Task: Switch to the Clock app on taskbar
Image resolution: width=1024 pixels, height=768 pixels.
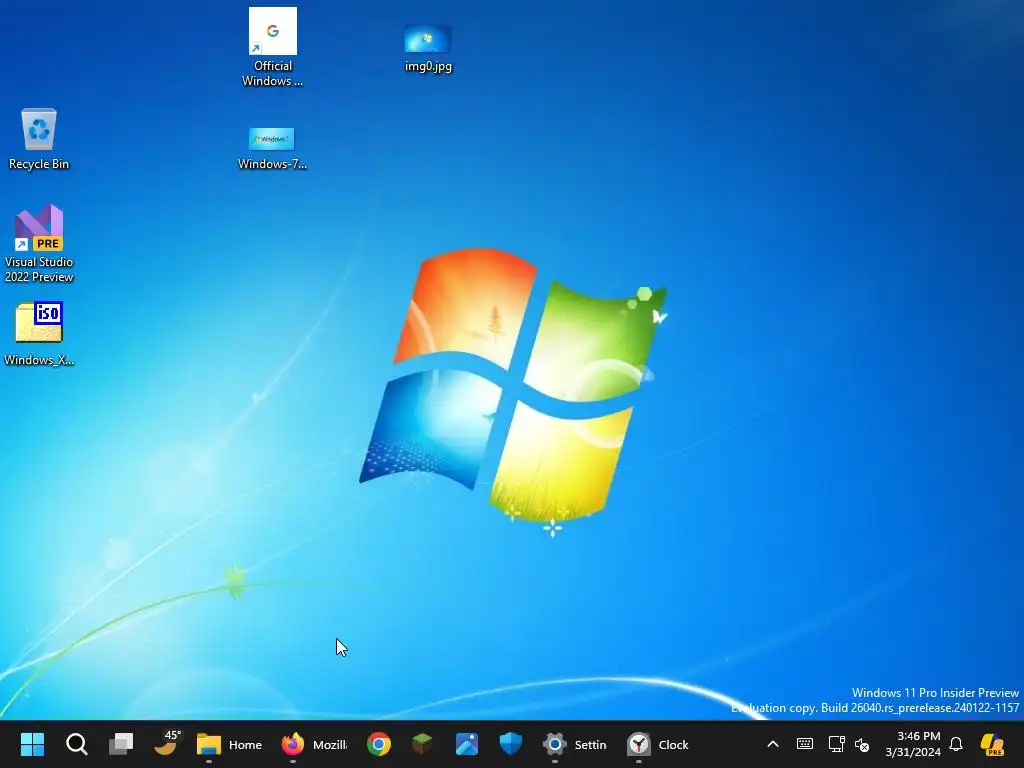Action: (658, 744)
